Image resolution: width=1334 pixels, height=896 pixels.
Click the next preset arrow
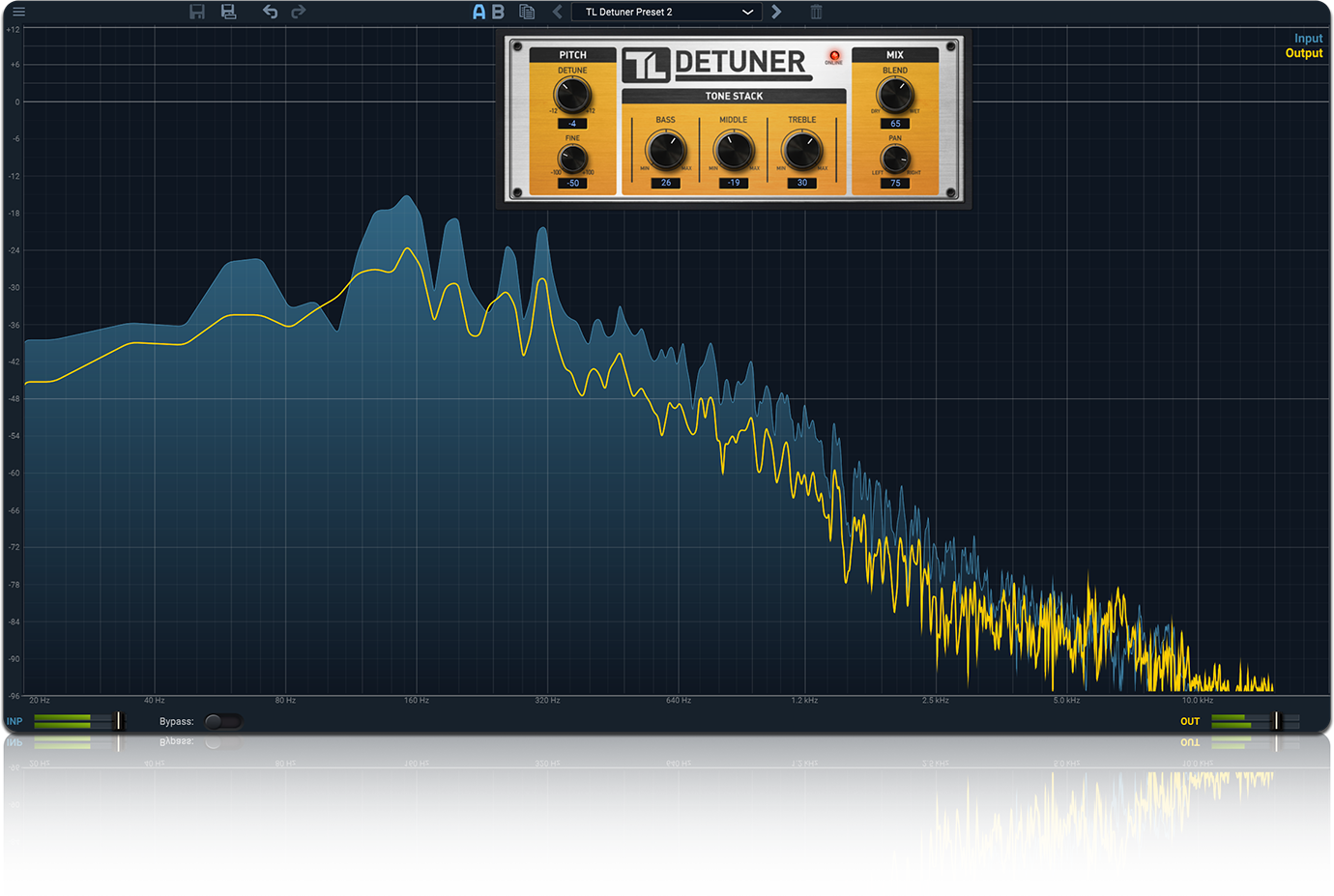(x=776, y=12)
